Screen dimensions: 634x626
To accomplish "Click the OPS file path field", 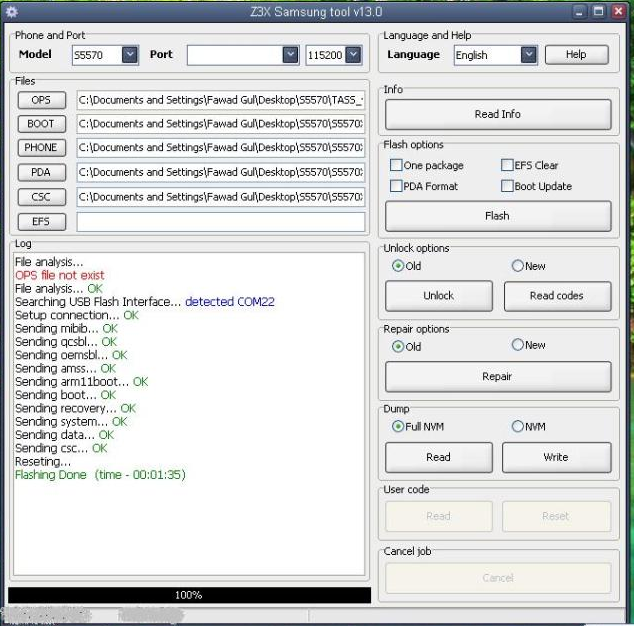I will (x=221, y=100).
